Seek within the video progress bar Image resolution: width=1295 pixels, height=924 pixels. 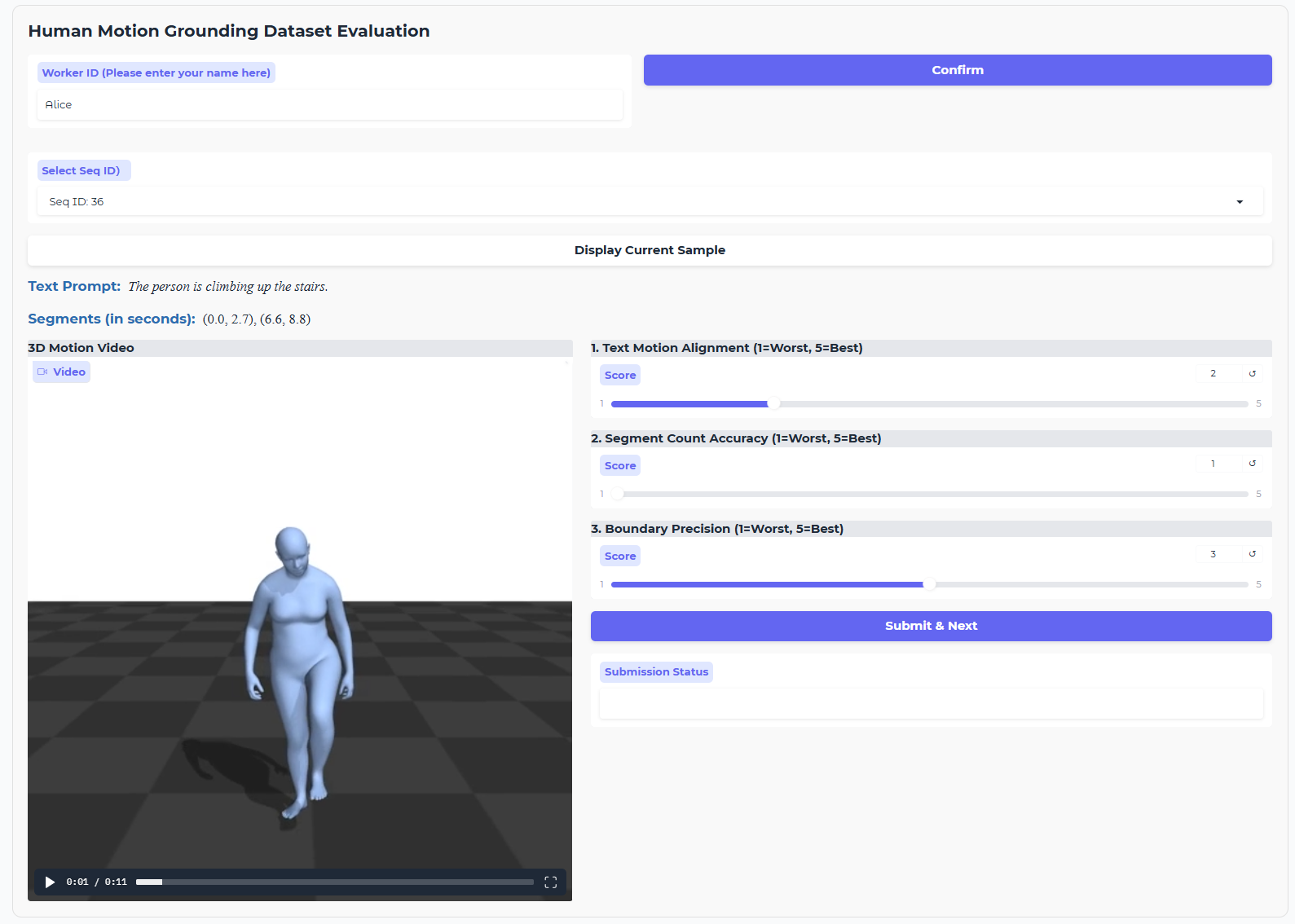tap(334, 882)
